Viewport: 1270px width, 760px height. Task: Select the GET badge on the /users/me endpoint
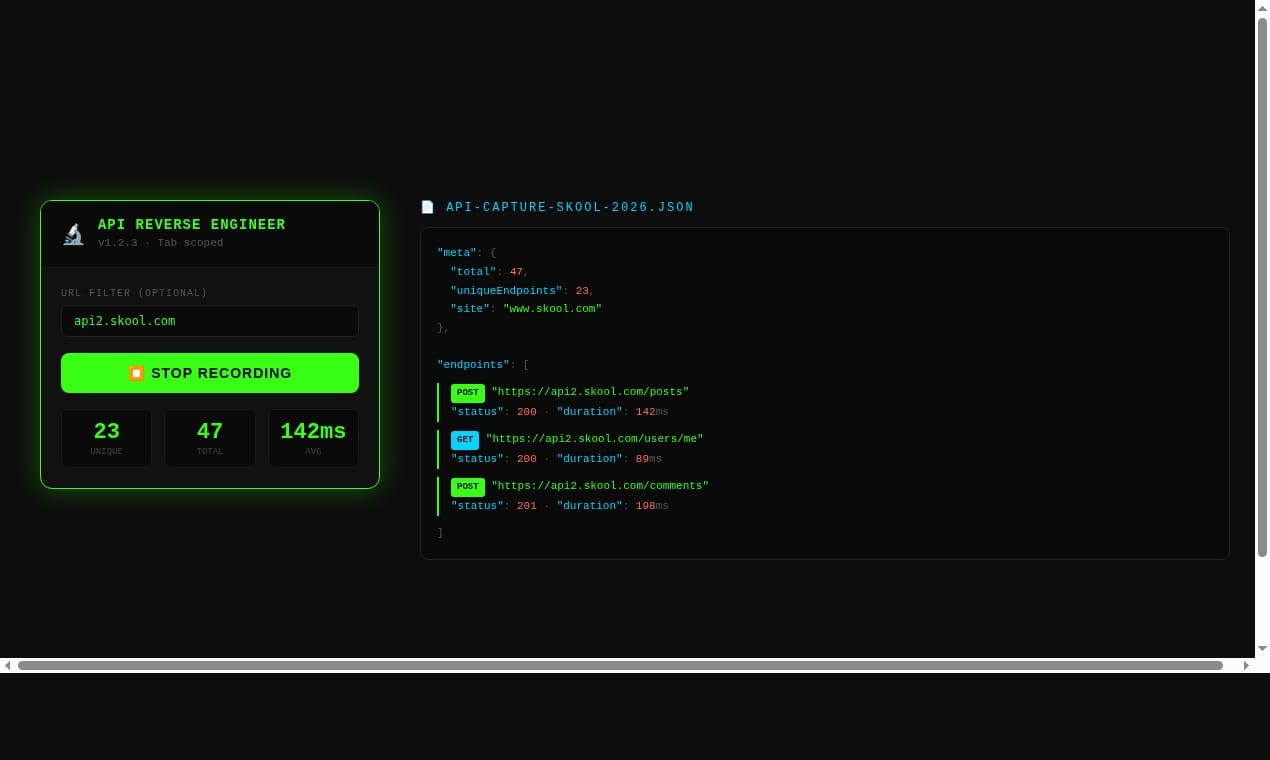click(x=464, y=439)
